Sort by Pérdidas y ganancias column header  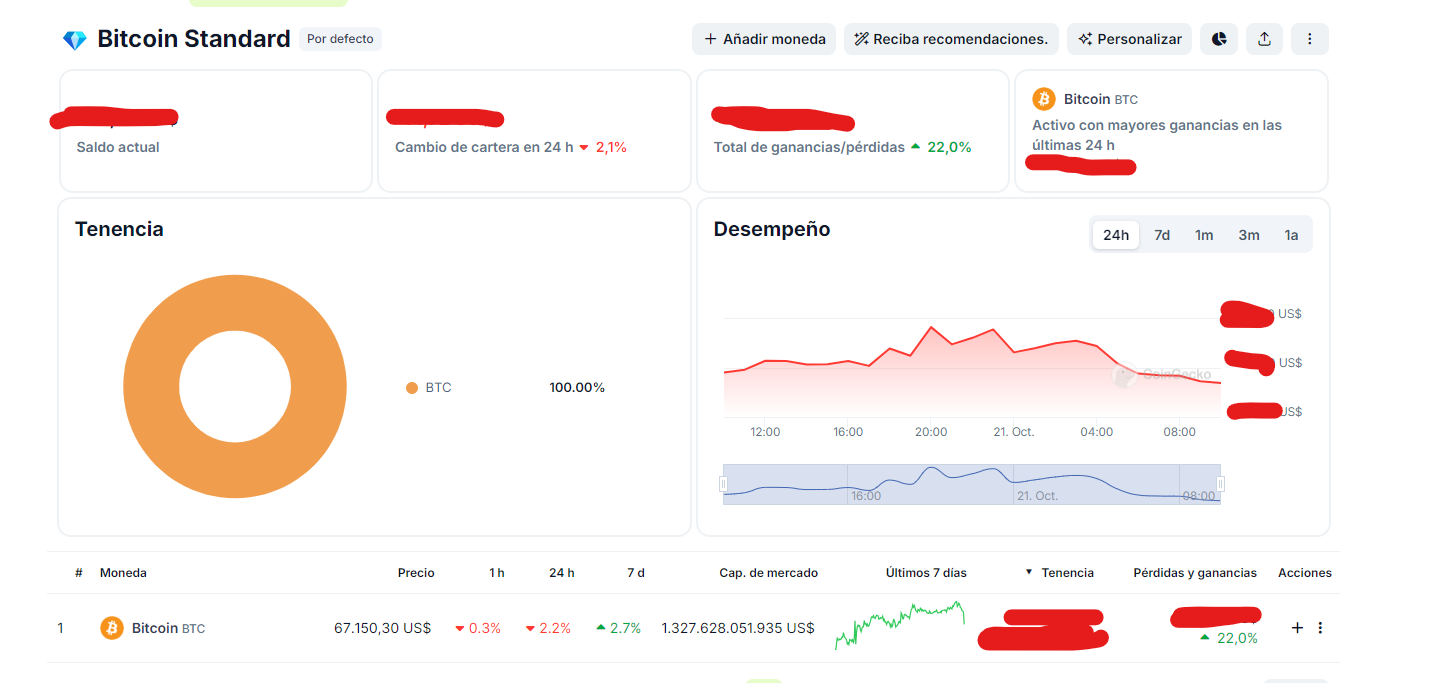tap(1195, 573)
